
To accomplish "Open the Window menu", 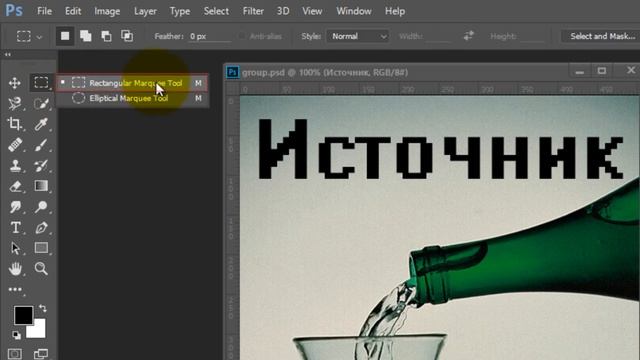I will coord(353,11).
